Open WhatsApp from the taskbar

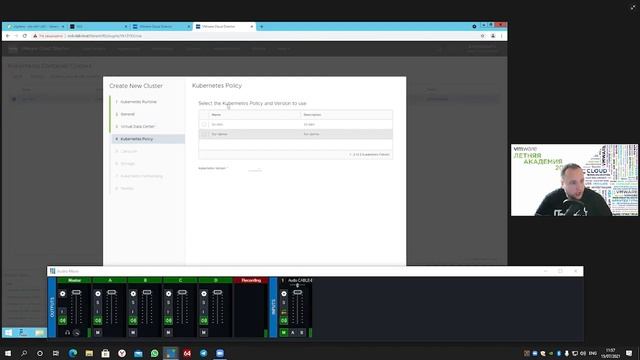coord(154,353)
